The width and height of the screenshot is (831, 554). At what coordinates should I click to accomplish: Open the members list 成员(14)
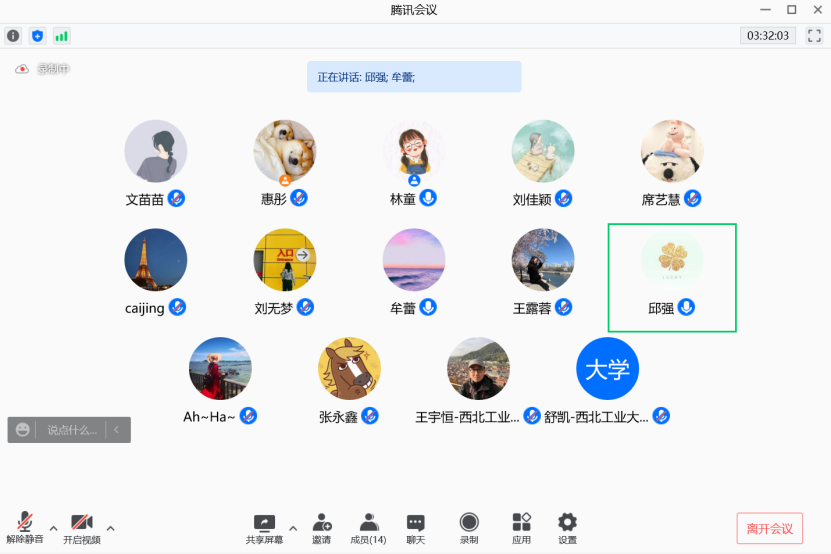(368, 527)
